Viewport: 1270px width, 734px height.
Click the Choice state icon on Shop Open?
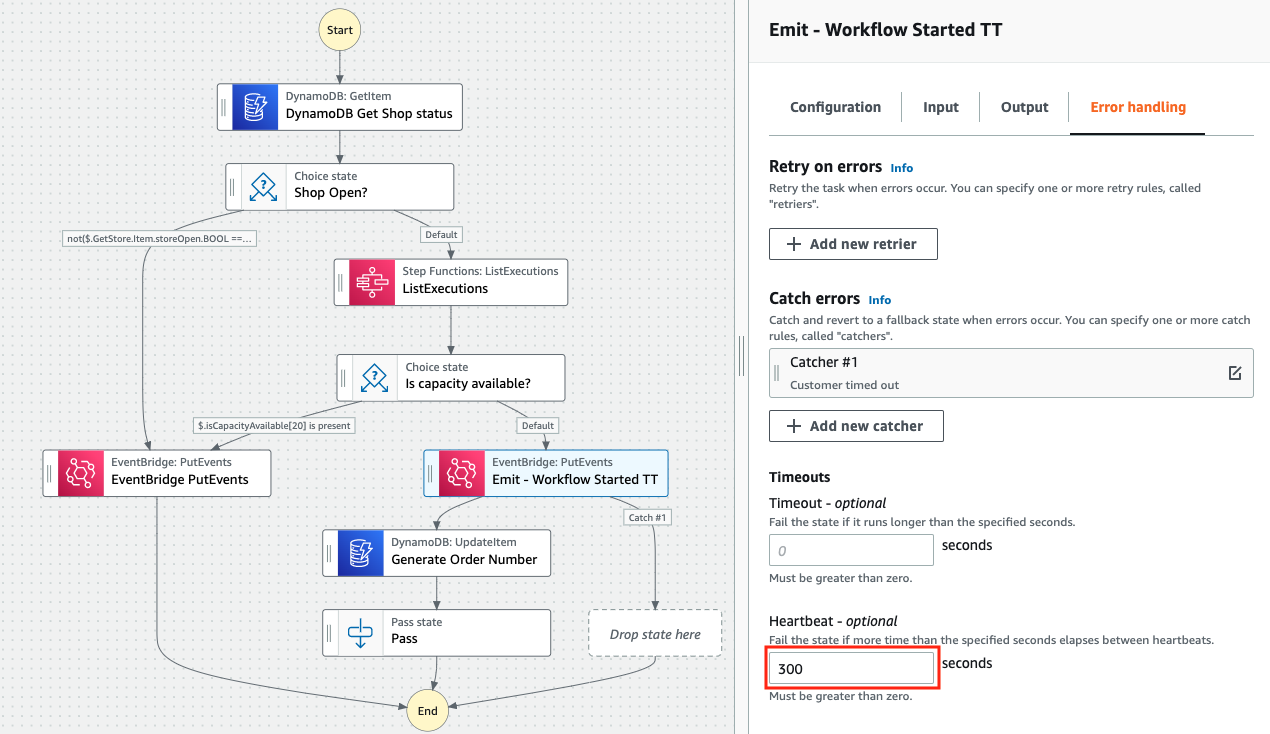tap(262, 186)
